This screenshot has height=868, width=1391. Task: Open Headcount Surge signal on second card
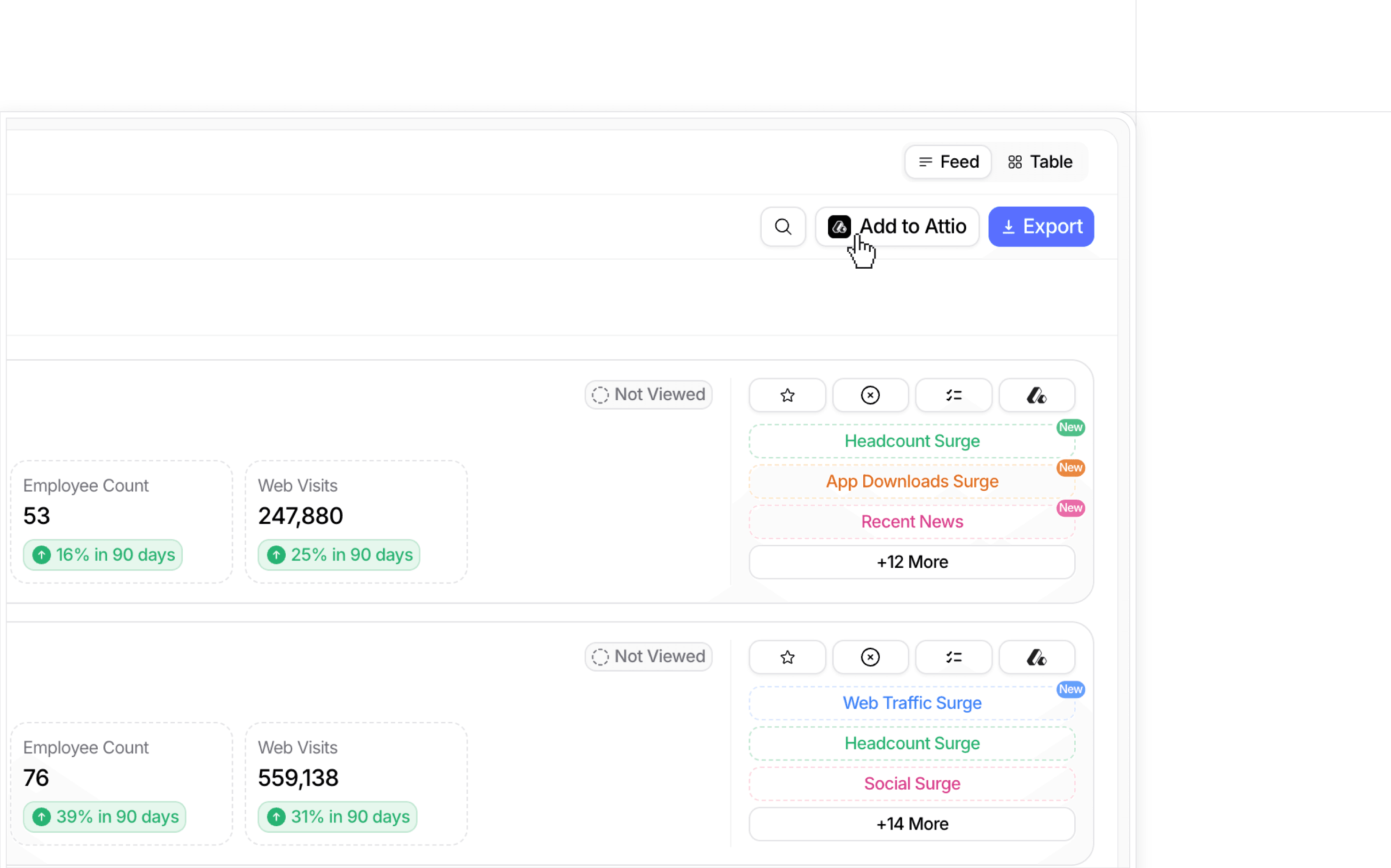pyautogui.click(x=912, y=743)
